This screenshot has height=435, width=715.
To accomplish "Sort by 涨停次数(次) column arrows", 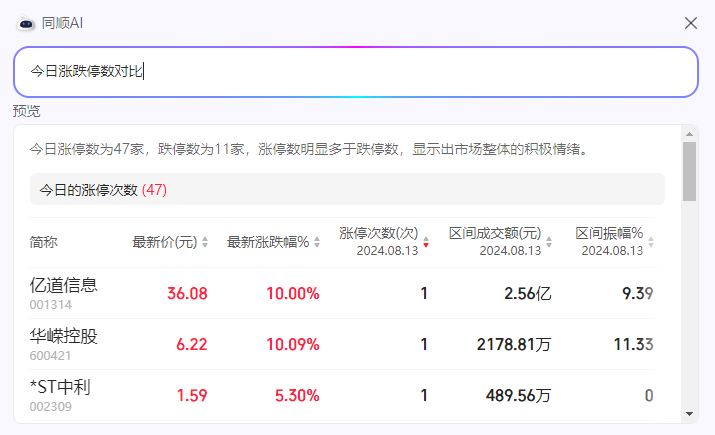I will coord(426,242).
